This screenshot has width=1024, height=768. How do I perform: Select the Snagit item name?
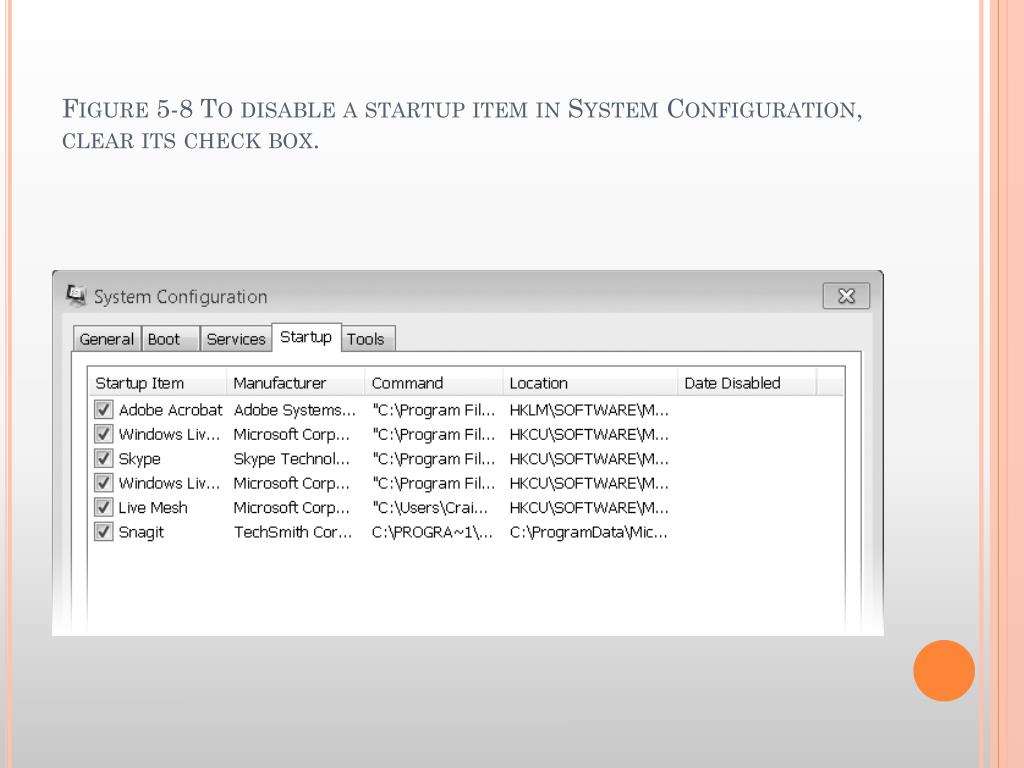point(141,532)
